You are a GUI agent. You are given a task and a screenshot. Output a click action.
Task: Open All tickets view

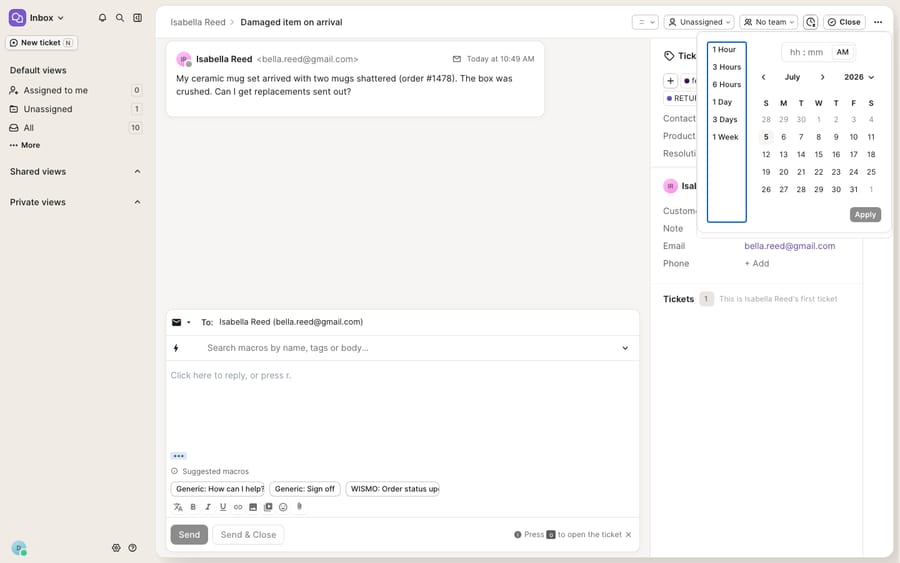(x=75, y=128)
